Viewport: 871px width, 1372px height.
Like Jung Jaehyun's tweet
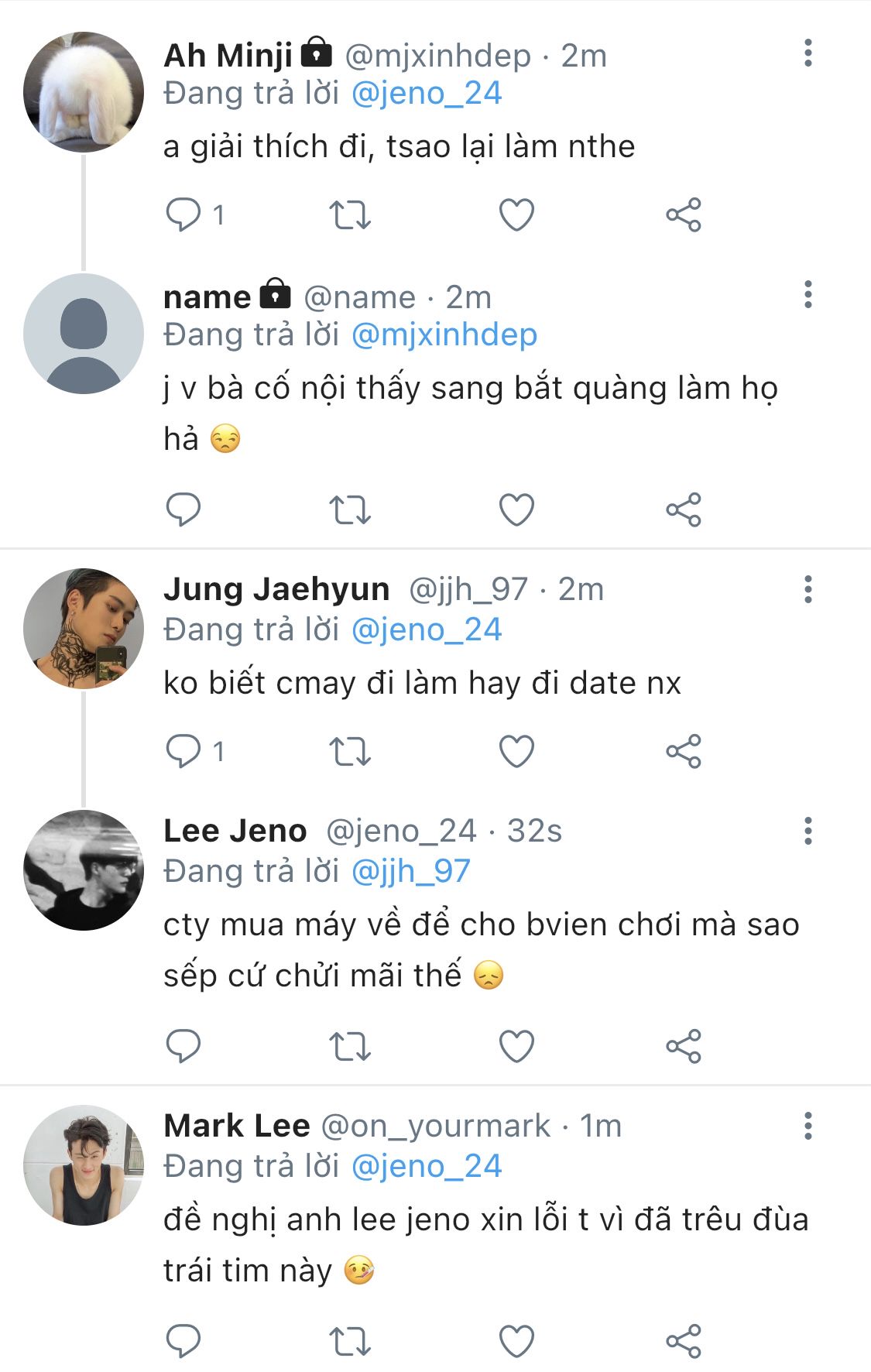point(516,751)
